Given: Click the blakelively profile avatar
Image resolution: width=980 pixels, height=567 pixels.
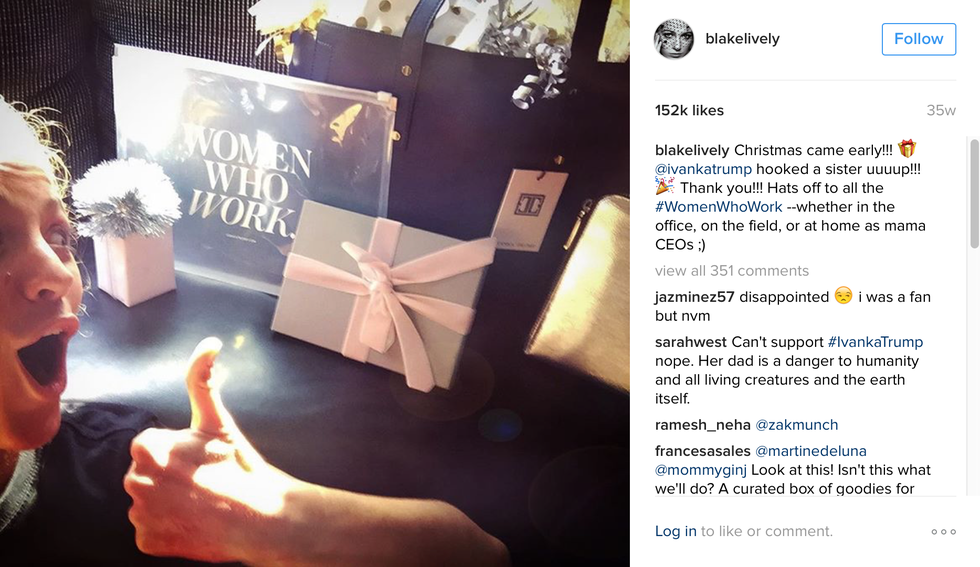Looking at the screenshot, I should [674, 39].
